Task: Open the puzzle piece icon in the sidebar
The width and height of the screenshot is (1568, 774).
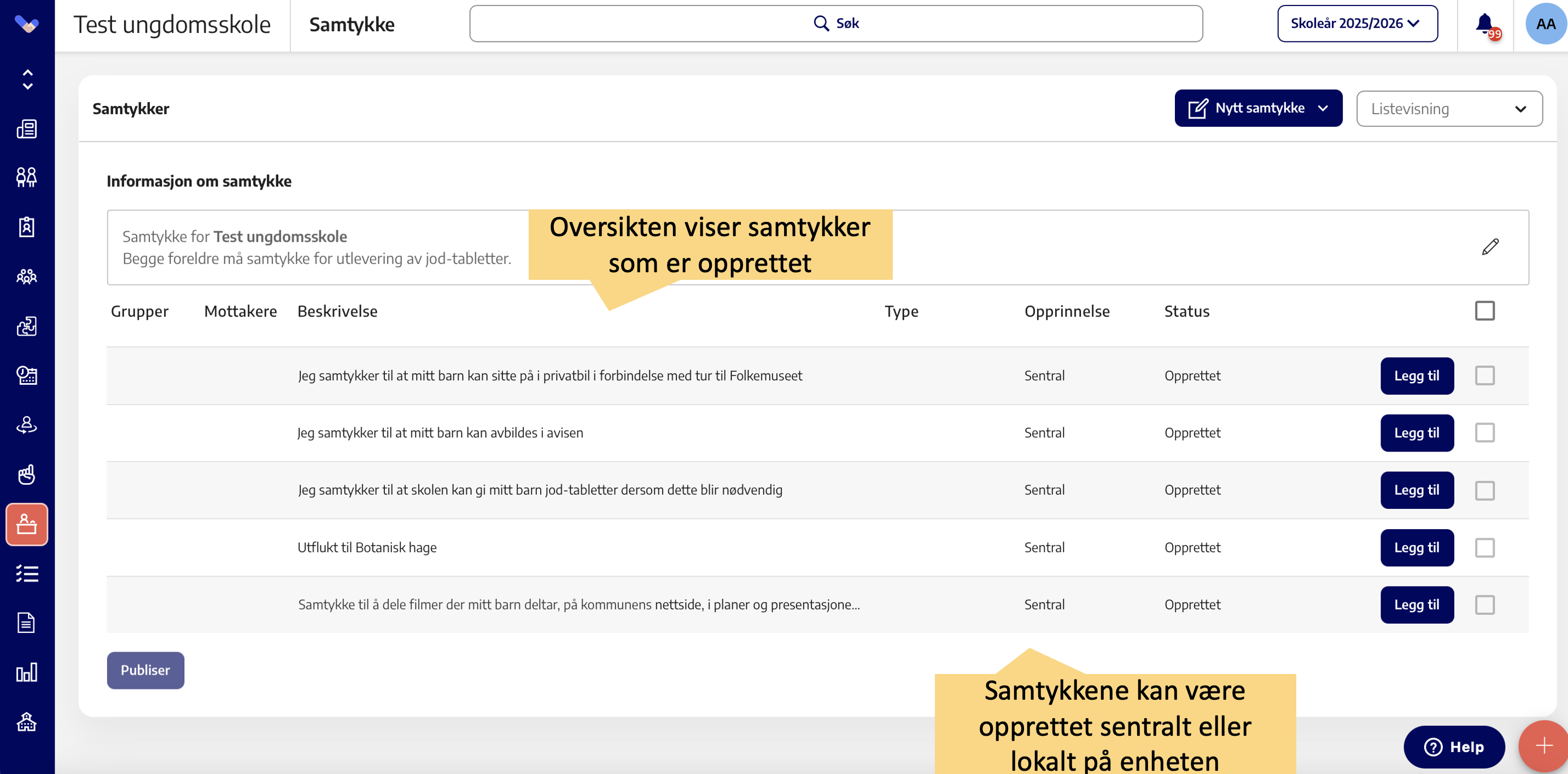Action: click(27, 326)
